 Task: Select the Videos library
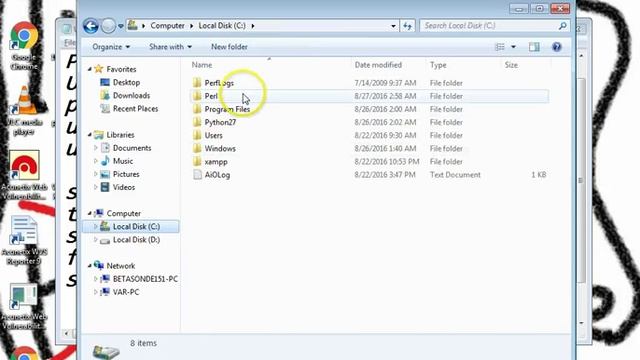tap(124, 187)
